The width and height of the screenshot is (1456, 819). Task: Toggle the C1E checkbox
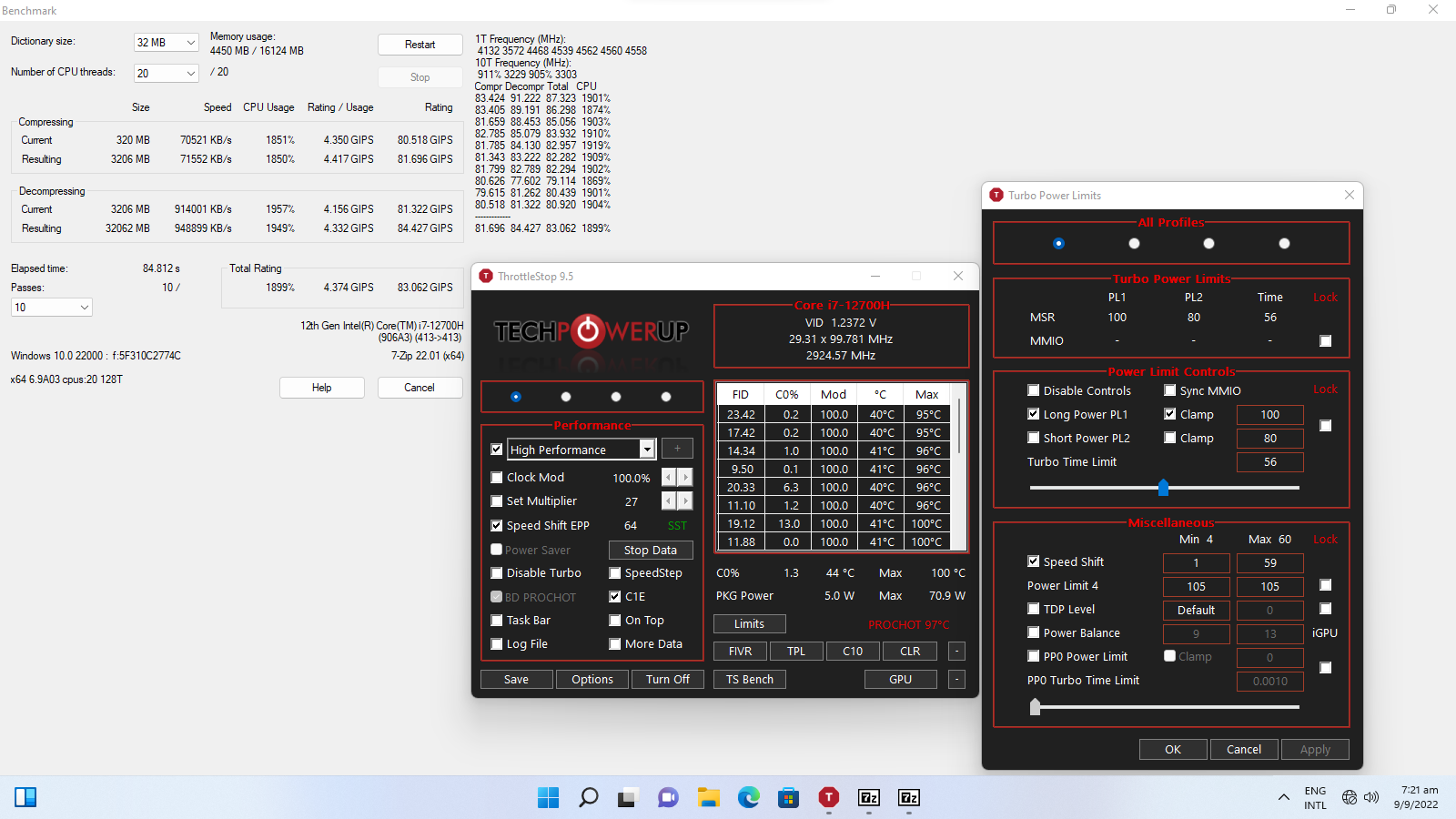pos(615,596)
